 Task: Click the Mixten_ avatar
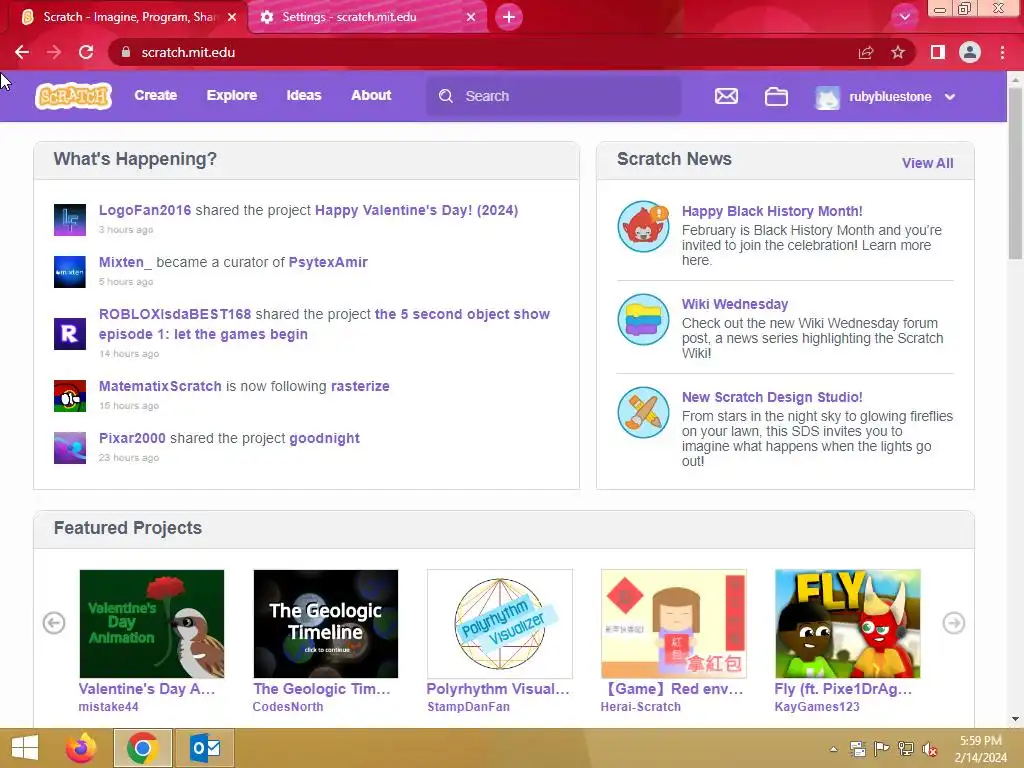70,272
